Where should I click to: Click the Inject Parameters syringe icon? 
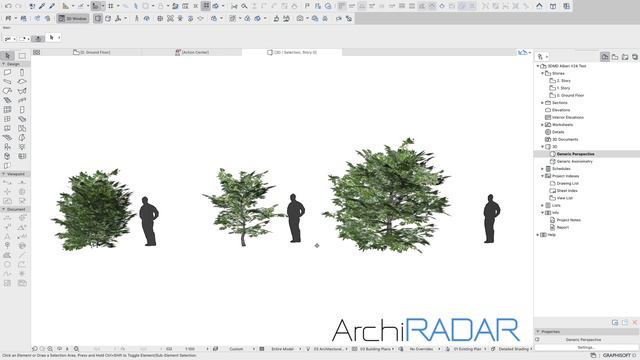pyautogui.click(x=52, y=6)
